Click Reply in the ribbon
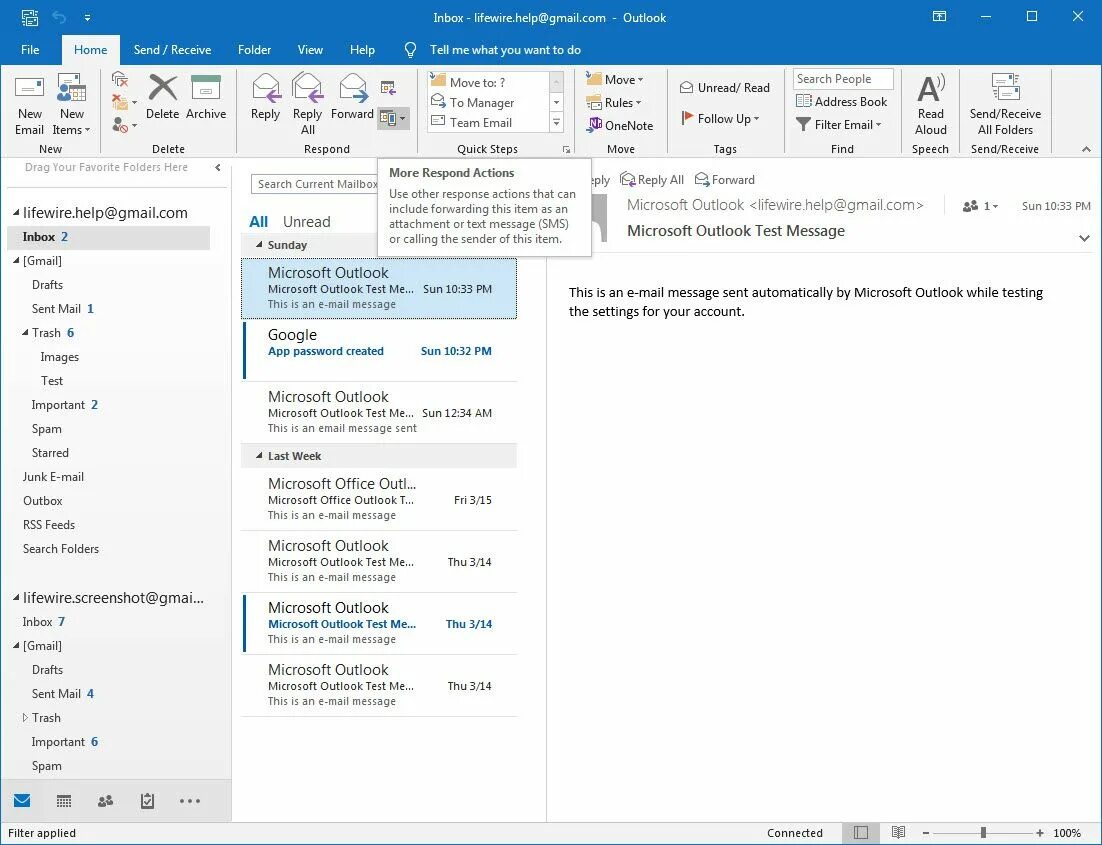 [x=265, y=98]
